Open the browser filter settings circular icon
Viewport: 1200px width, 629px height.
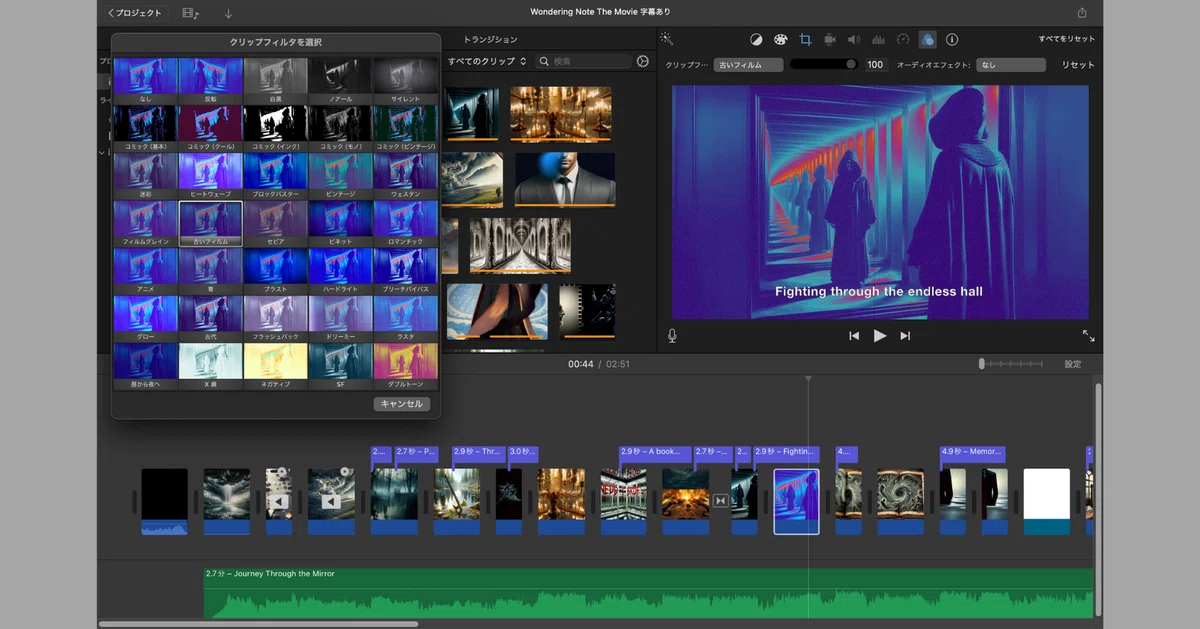pos(643,61)
